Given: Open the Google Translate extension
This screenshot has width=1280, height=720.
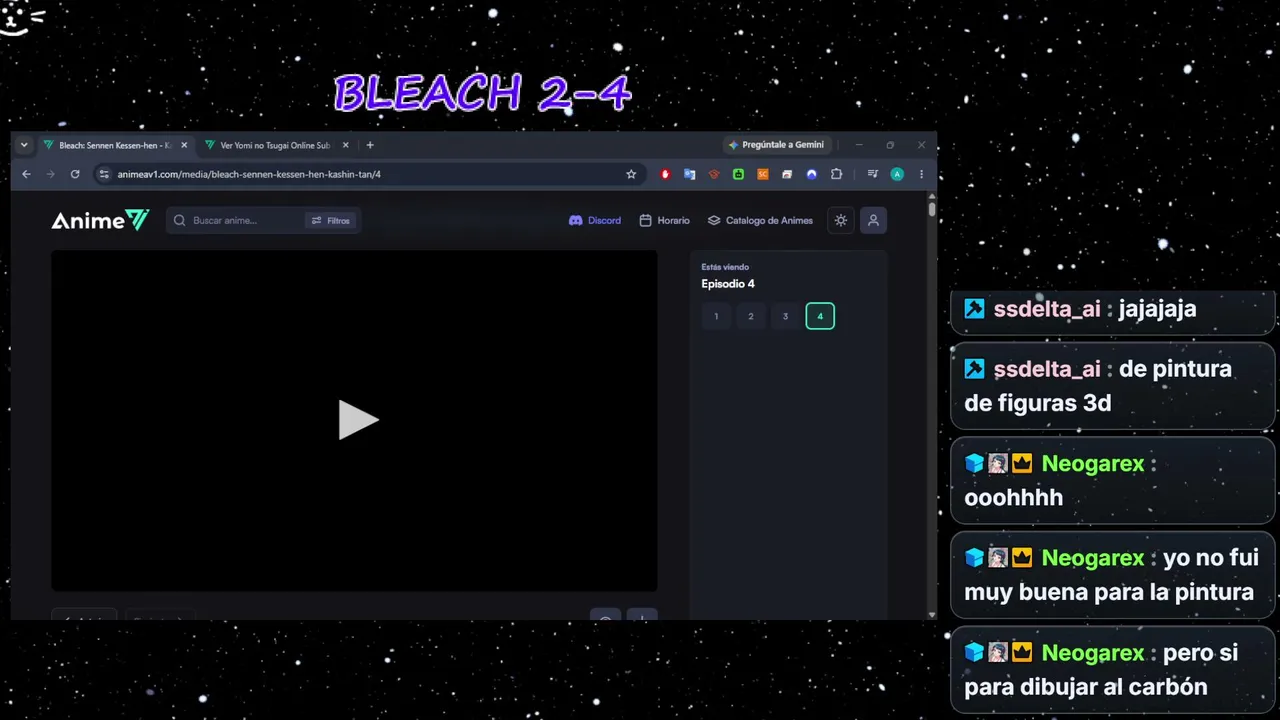Looking at the screenshot, I should click(690, 174).
